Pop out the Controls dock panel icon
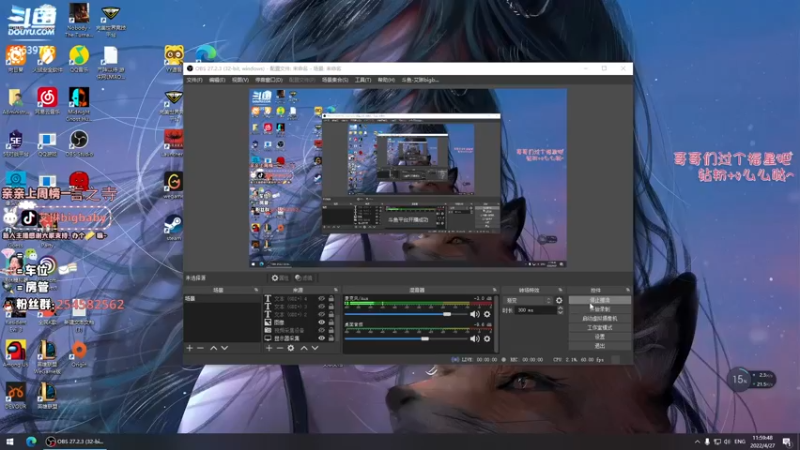 (x=628, y=290)
